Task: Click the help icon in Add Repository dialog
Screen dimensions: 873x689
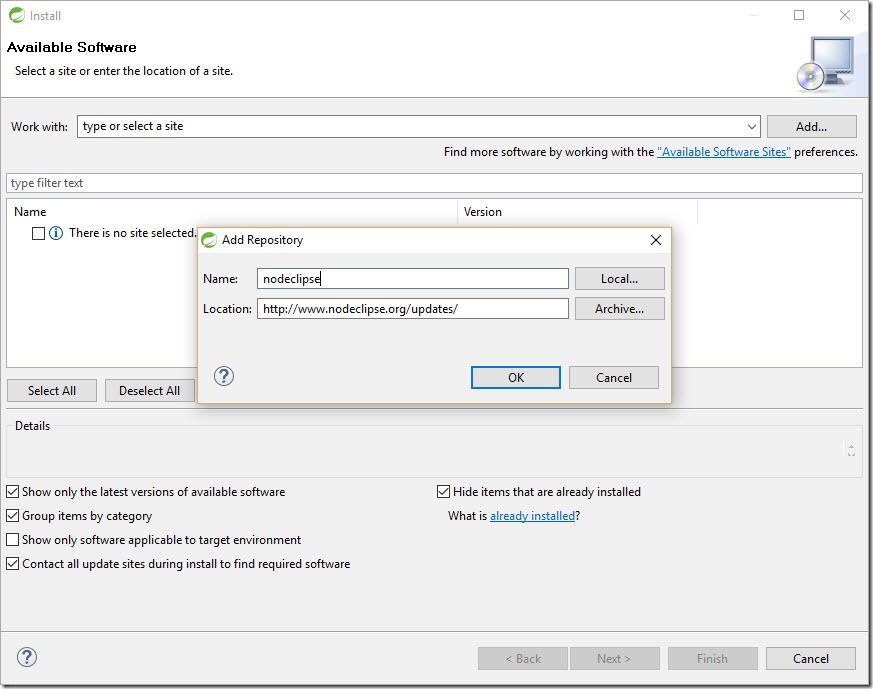Action: click(224, 377)
